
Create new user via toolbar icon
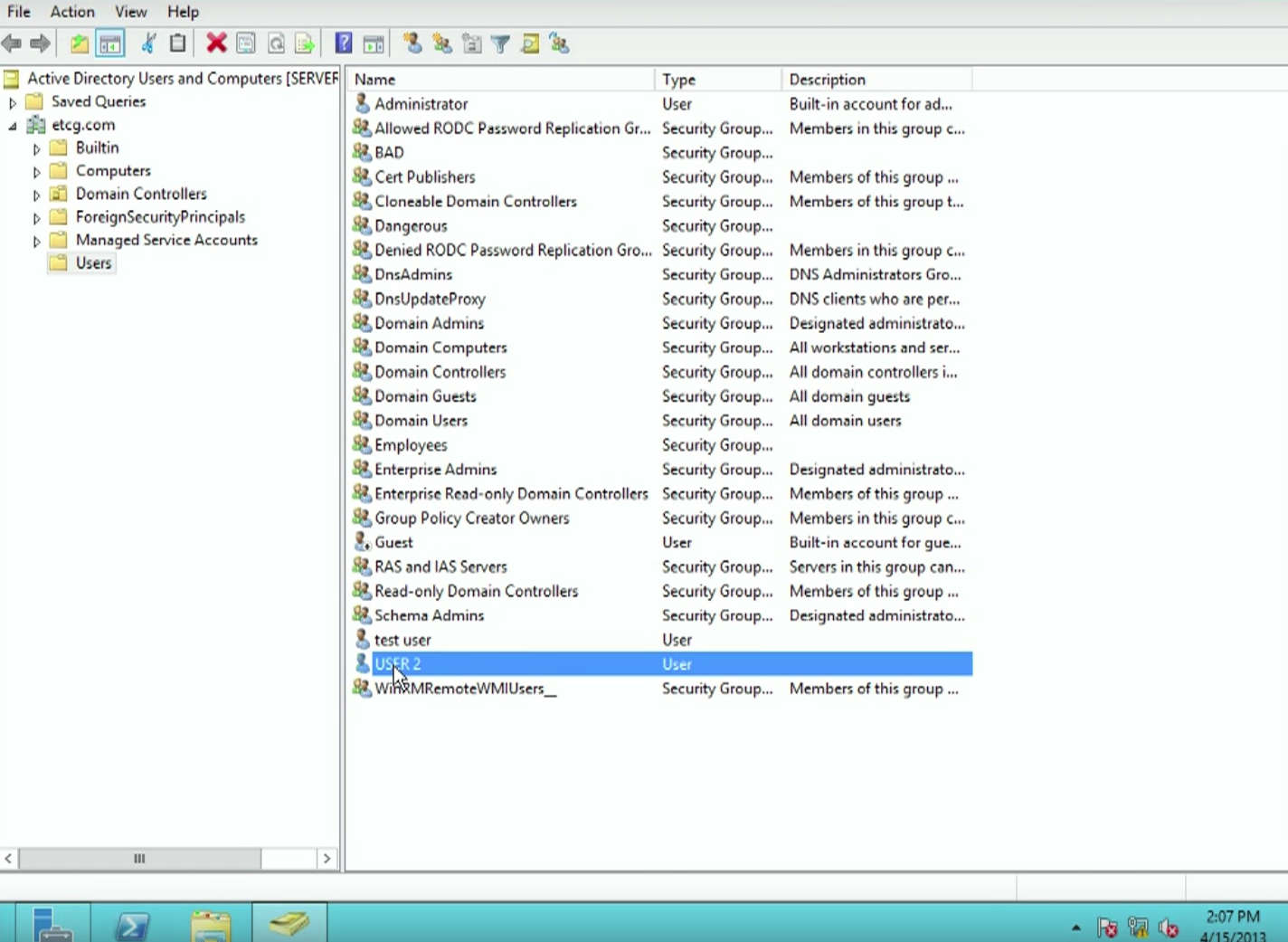[412, 43]
